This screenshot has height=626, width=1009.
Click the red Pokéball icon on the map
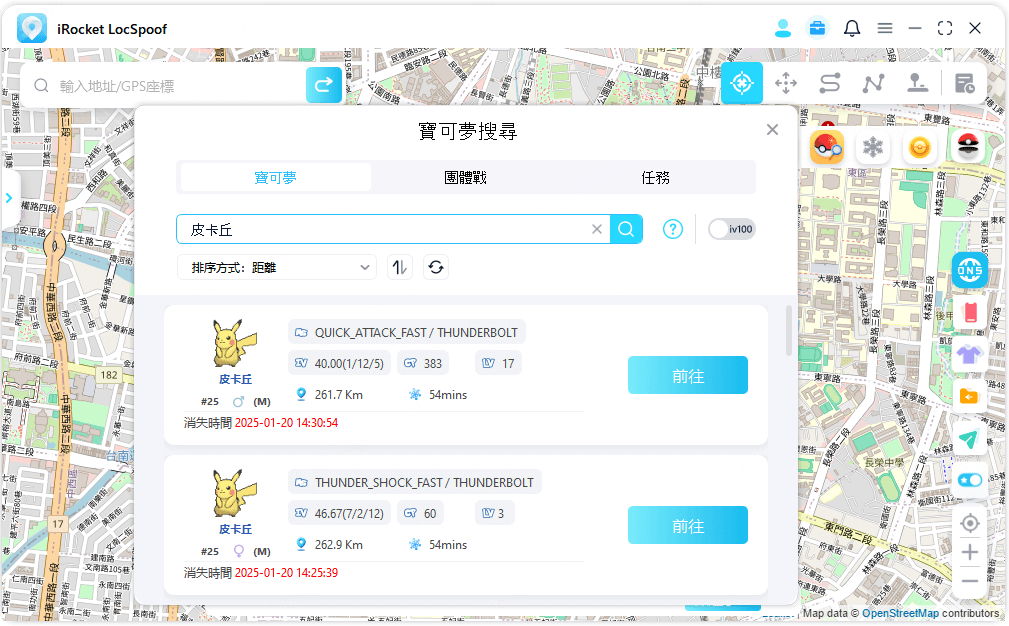[968, 147]
